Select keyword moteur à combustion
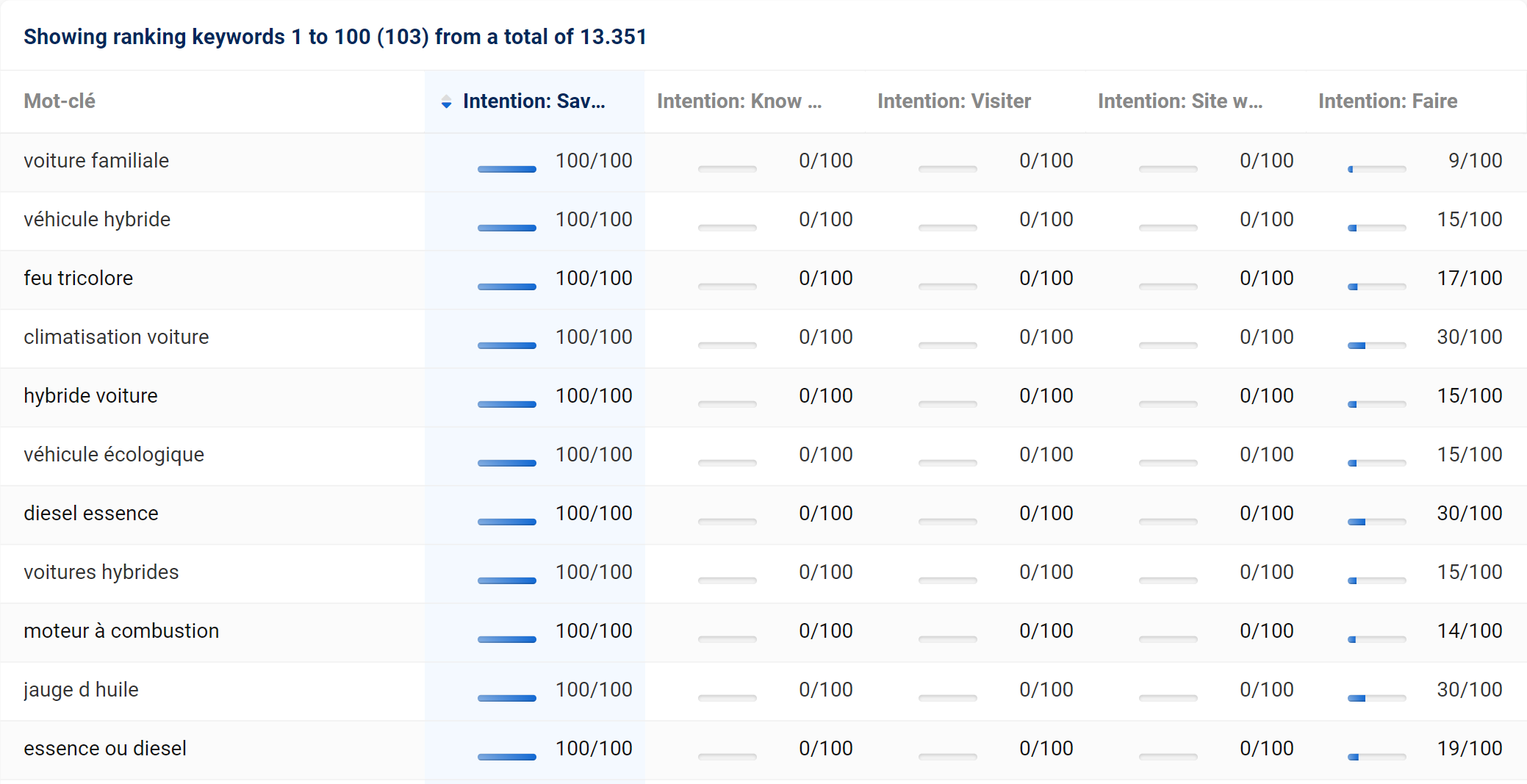 pos(121,631)
